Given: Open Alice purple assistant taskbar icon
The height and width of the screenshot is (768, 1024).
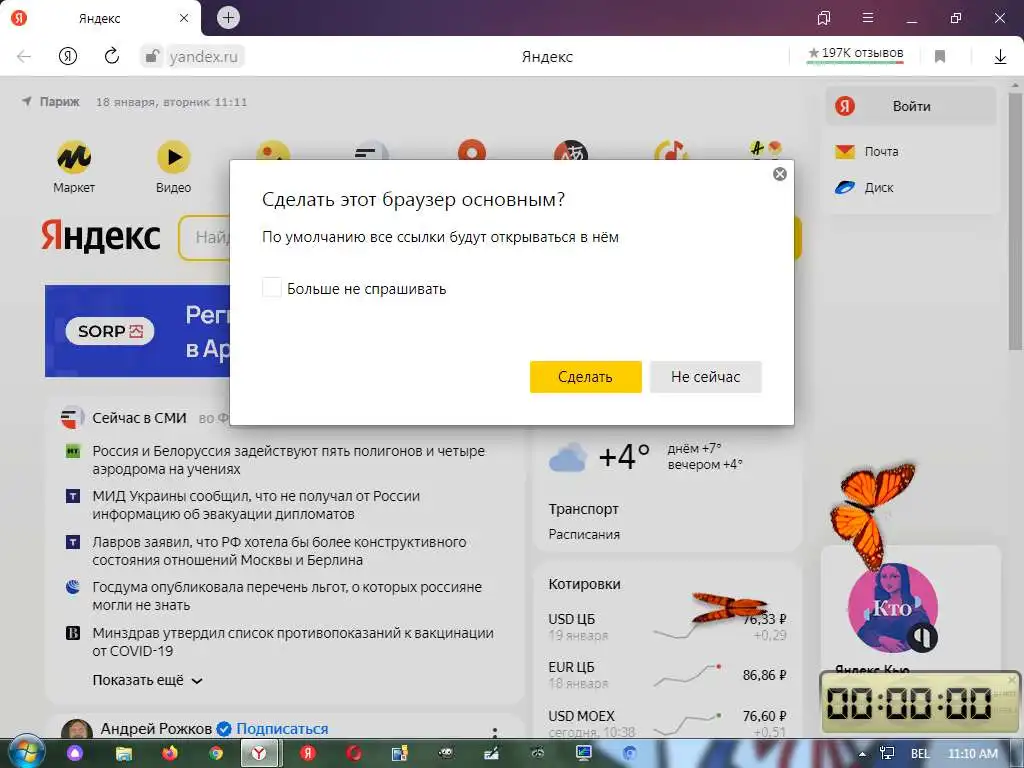Looking at the screenshot, I should [75, 753].
